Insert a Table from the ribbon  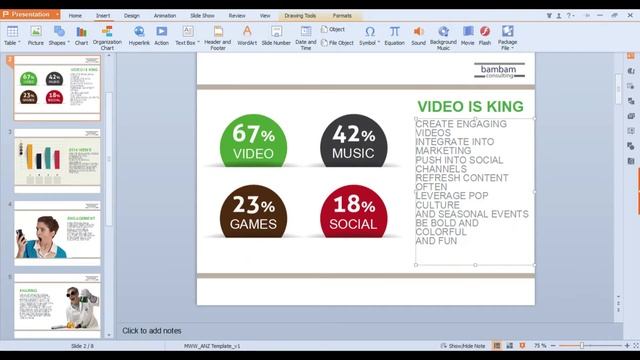(x=12, y=35)
